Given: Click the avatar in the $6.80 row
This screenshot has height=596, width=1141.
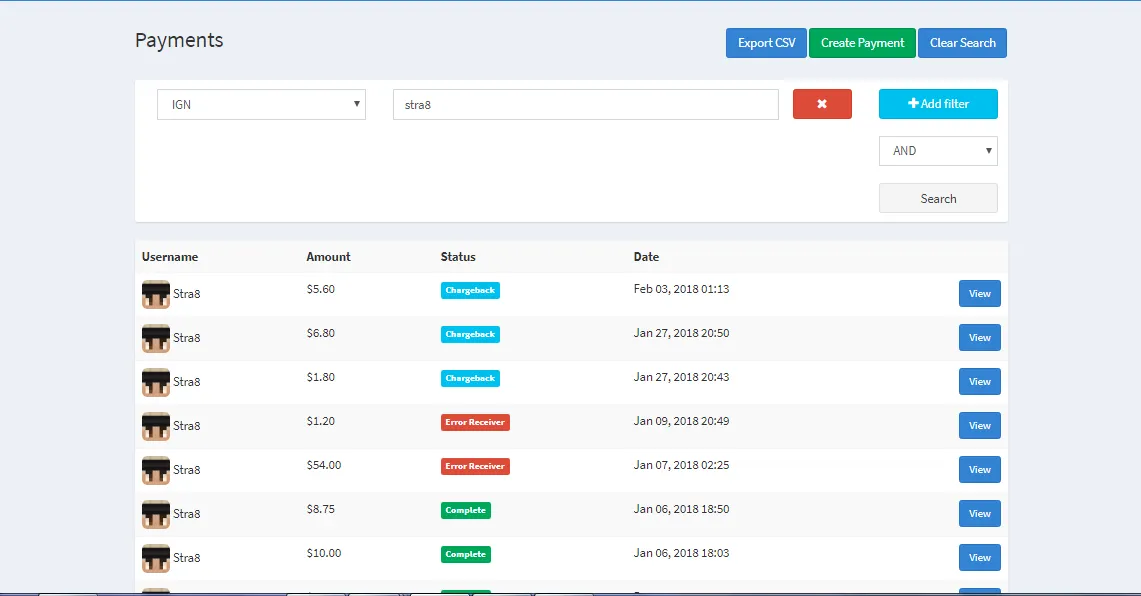Looking at the screenshot, I should [156, 338].
